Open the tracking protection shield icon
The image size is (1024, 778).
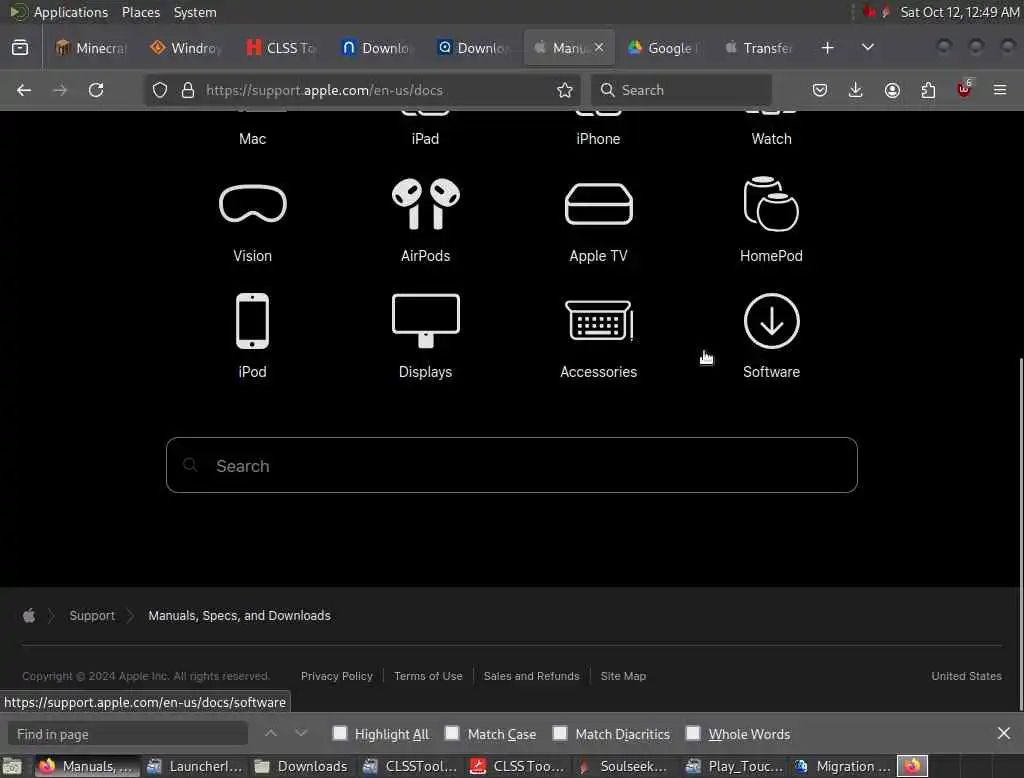(160, 90)
